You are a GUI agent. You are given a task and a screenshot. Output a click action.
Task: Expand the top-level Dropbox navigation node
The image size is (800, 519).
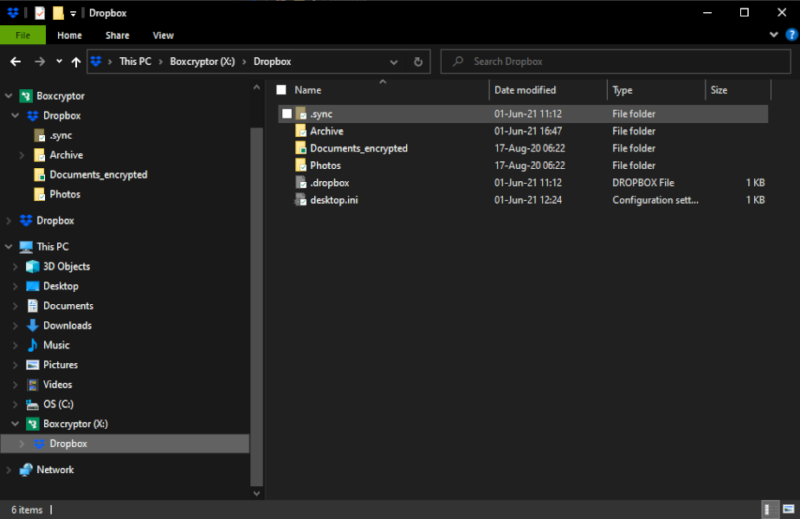click(9, 220)
